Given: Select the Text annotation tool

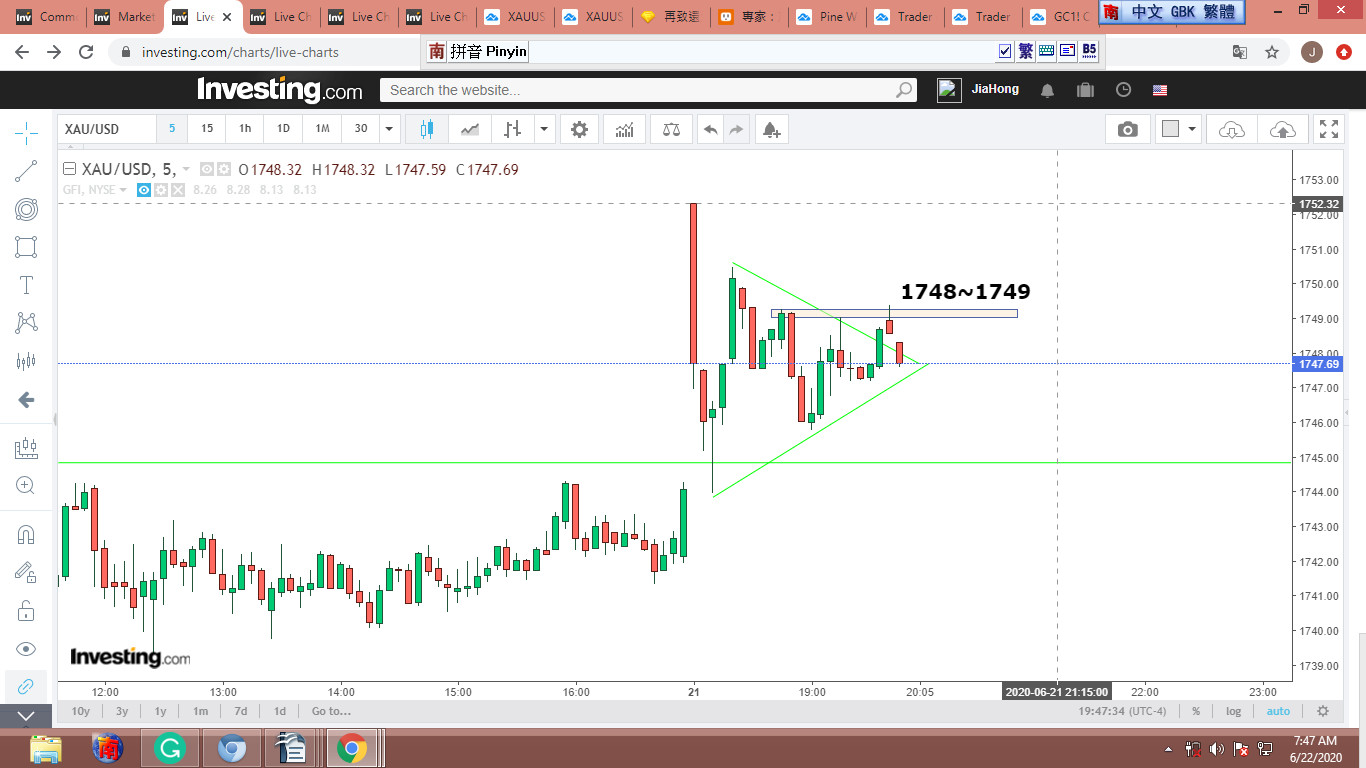Looking at the screenshot, I should click(26, 285).
